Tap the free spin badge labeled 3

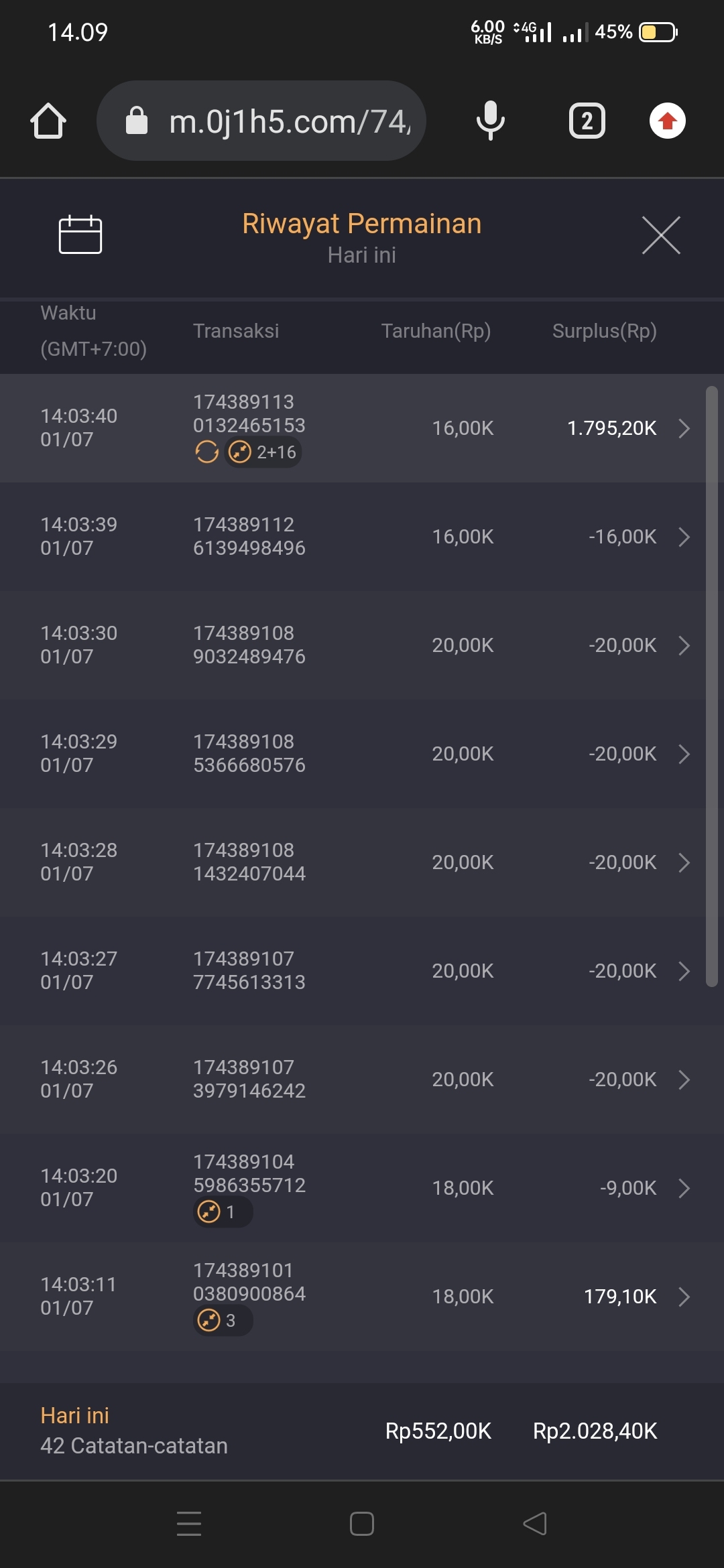[x=223, y=1321]
